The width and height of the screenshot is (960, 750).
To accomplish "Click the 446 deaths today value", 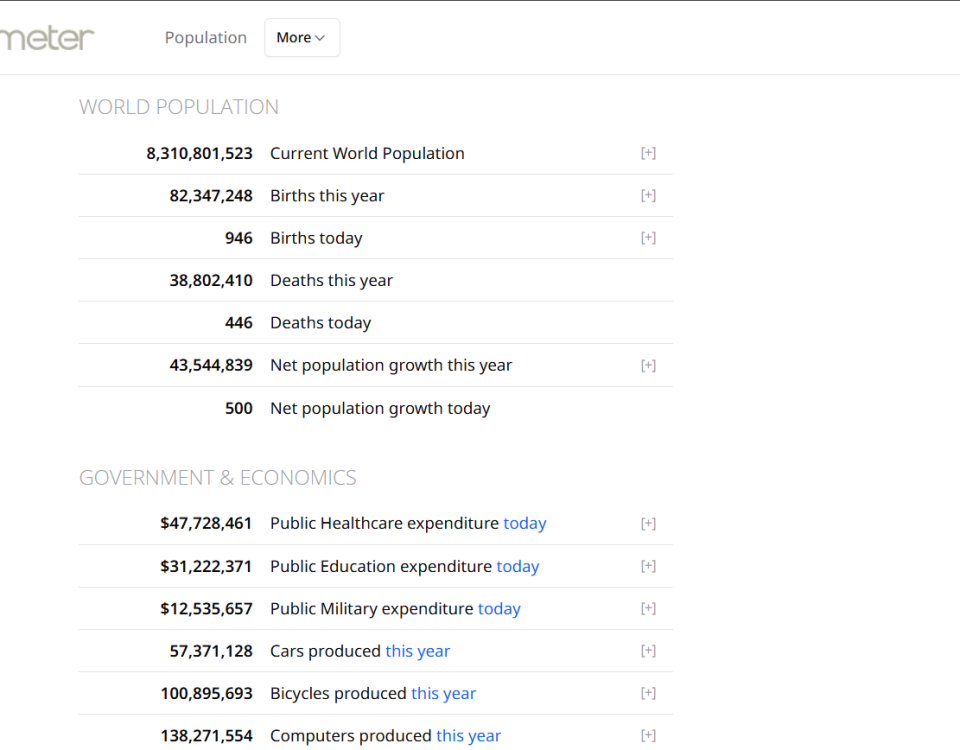I will click(x=239, y=322).
